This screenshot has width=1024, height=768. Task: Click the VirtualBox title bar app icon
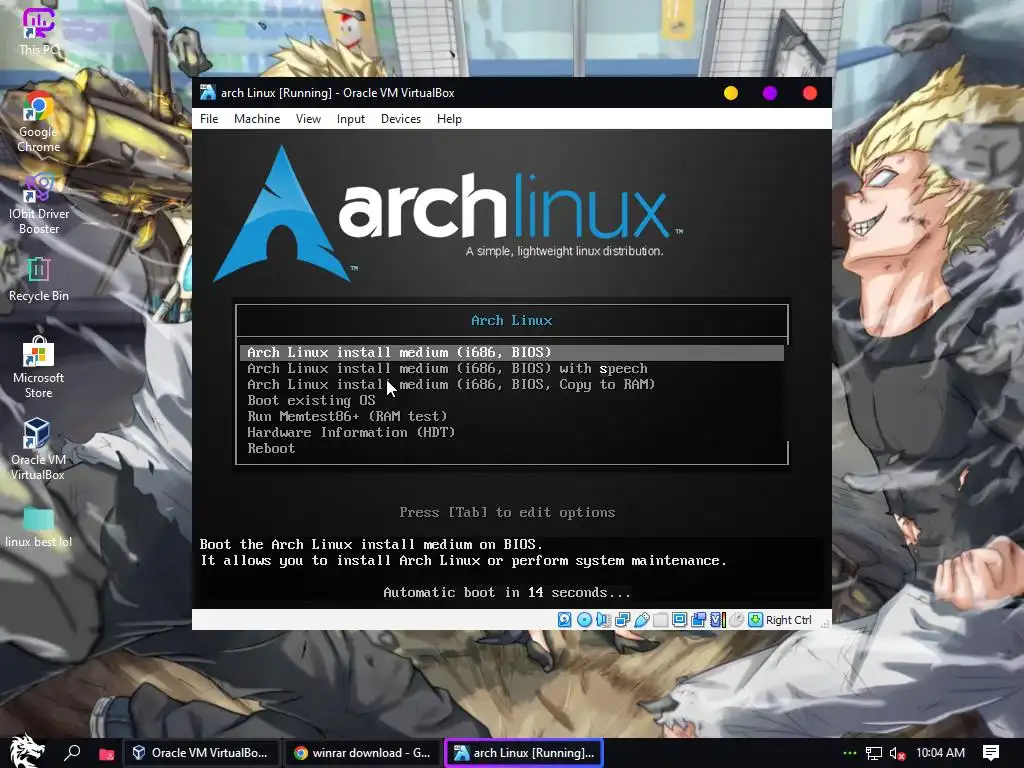click(208, 92)
